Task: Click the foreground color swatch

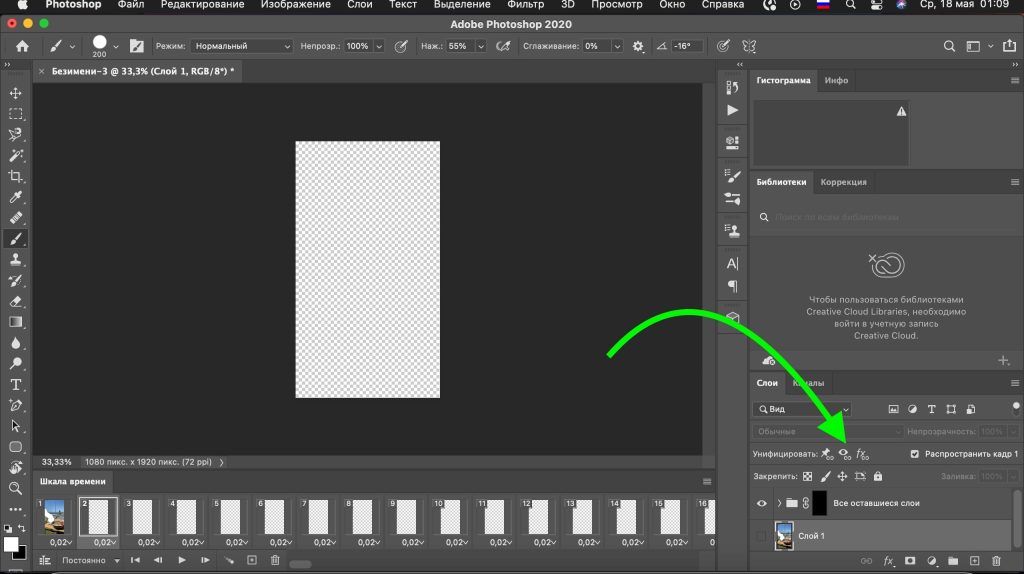Action: click(12, 544)
